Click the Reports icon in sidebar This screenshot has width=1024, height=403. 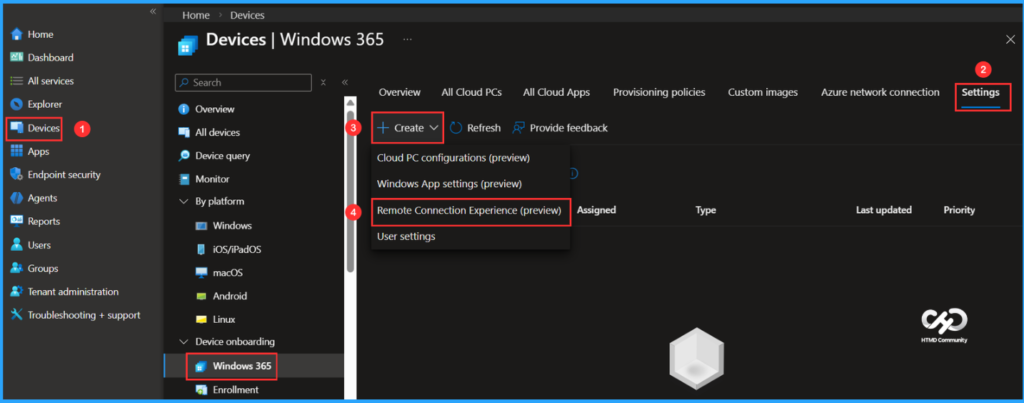pos(17,221)
